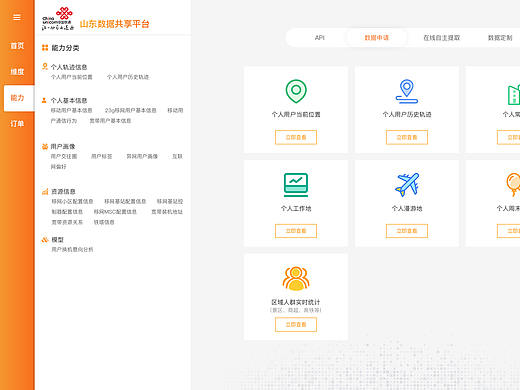The height and width of the screenshot is (390, 520).
Task: Click the China Unicom logo
Action: [58, 19]
